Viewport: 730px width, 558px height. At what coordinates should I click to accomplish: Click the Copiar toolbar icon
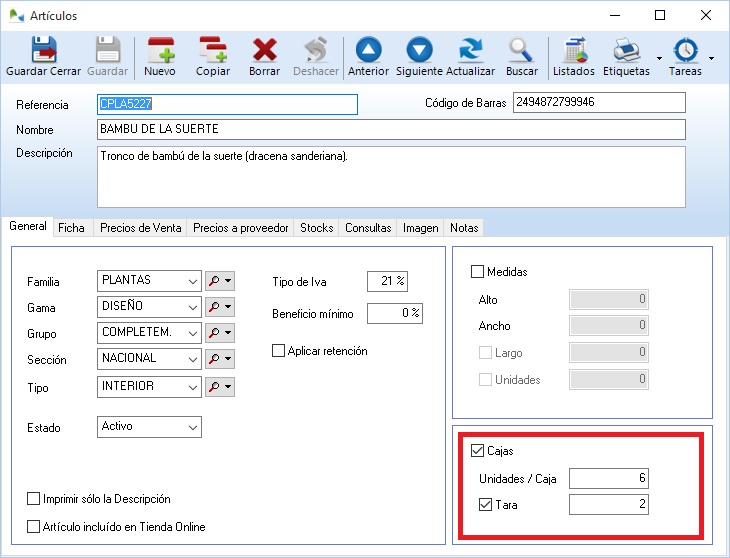(x=212, y=51)
